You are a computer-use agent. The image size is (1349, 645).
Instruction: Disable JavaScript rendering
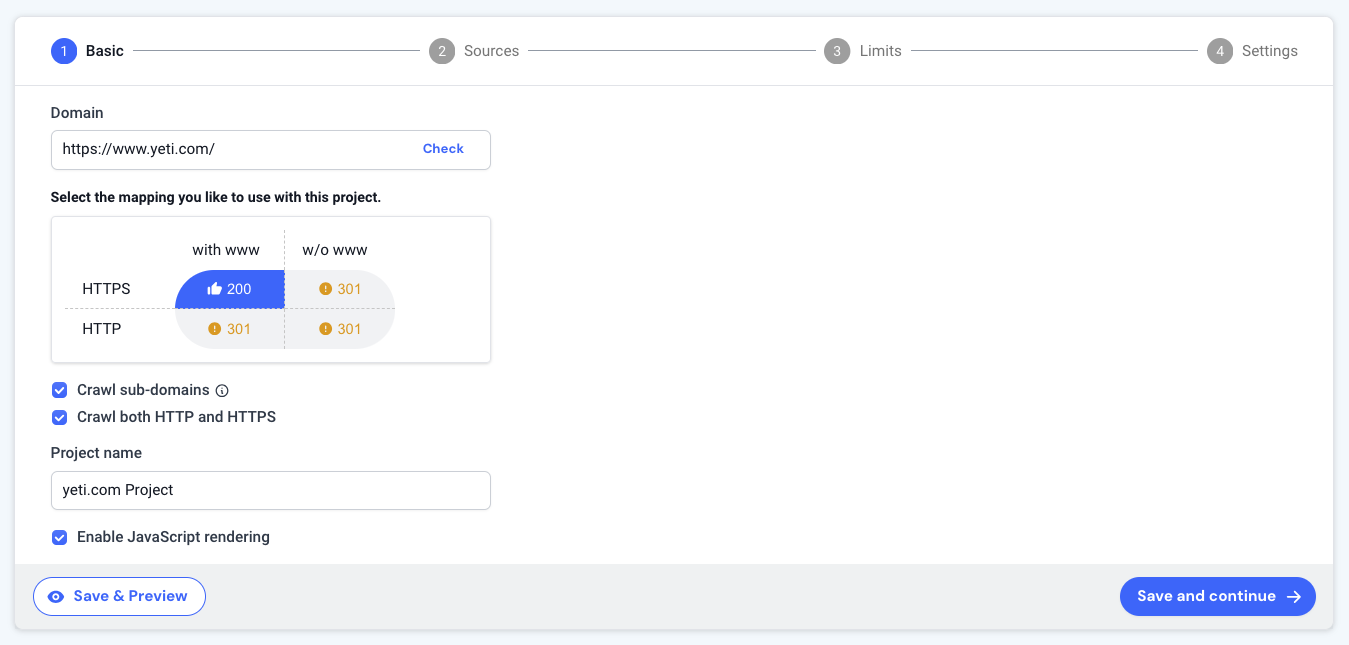59,537
